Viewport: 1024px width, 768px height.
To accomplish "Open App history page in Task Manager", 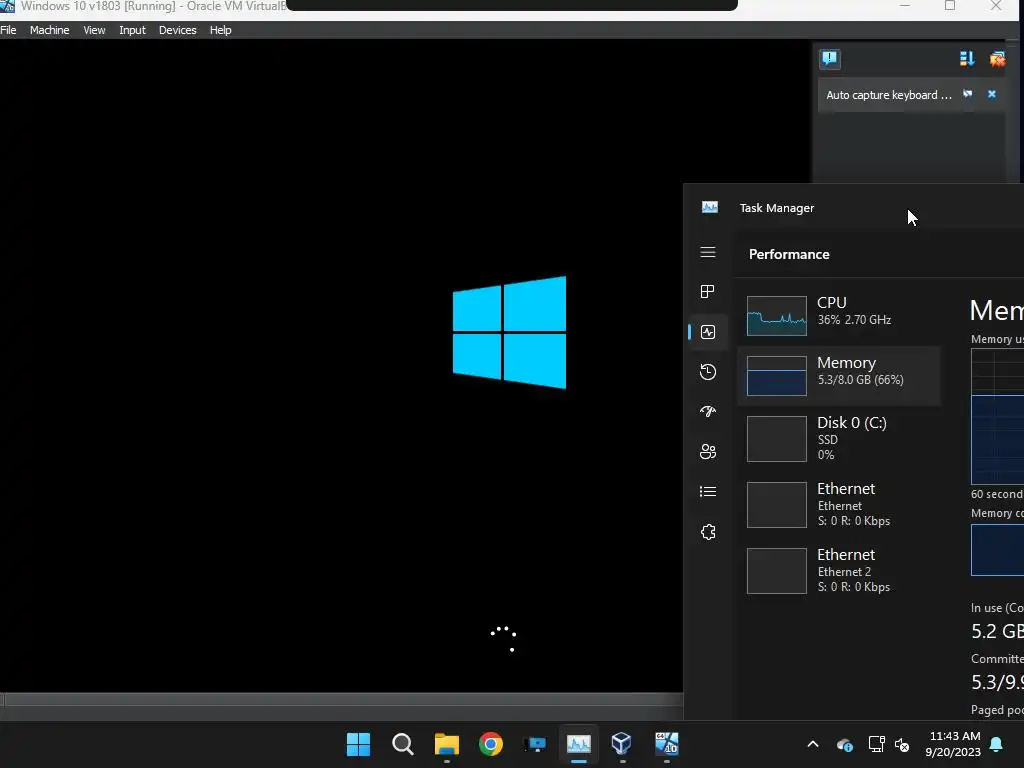I will coord(708,372).
